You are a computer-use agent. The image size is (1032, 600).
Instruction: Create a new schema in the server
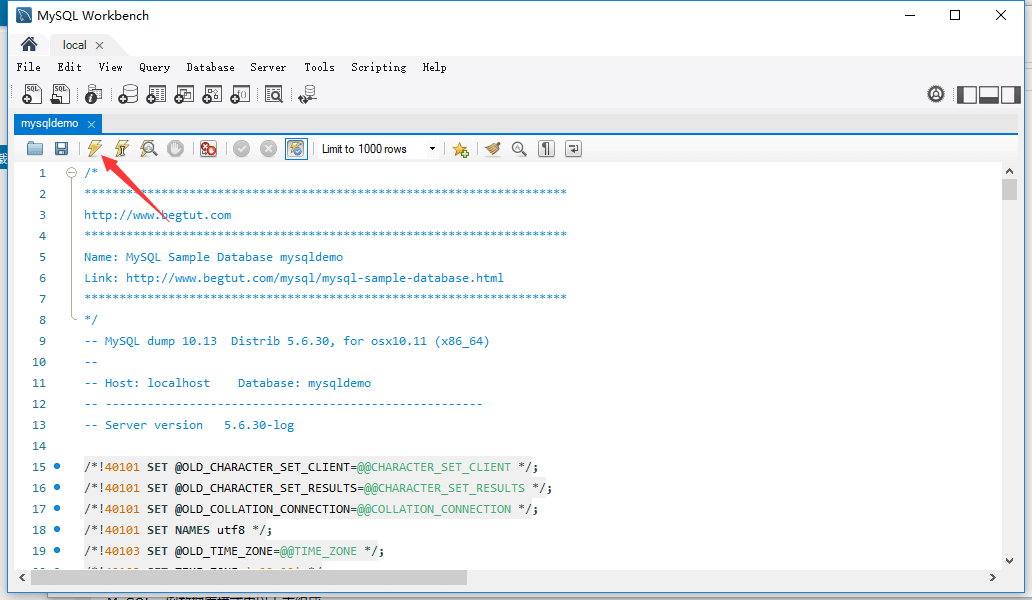(128, 94)
